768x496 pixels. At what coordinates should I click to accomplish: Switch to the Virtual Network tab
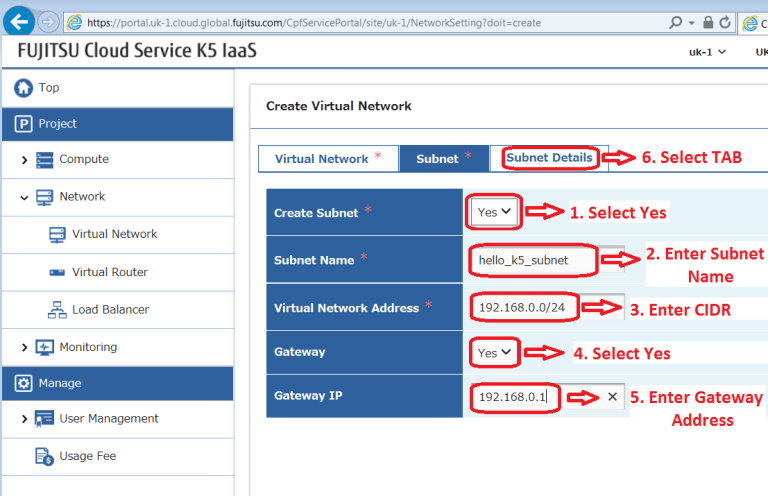click(x=328, y=159)
